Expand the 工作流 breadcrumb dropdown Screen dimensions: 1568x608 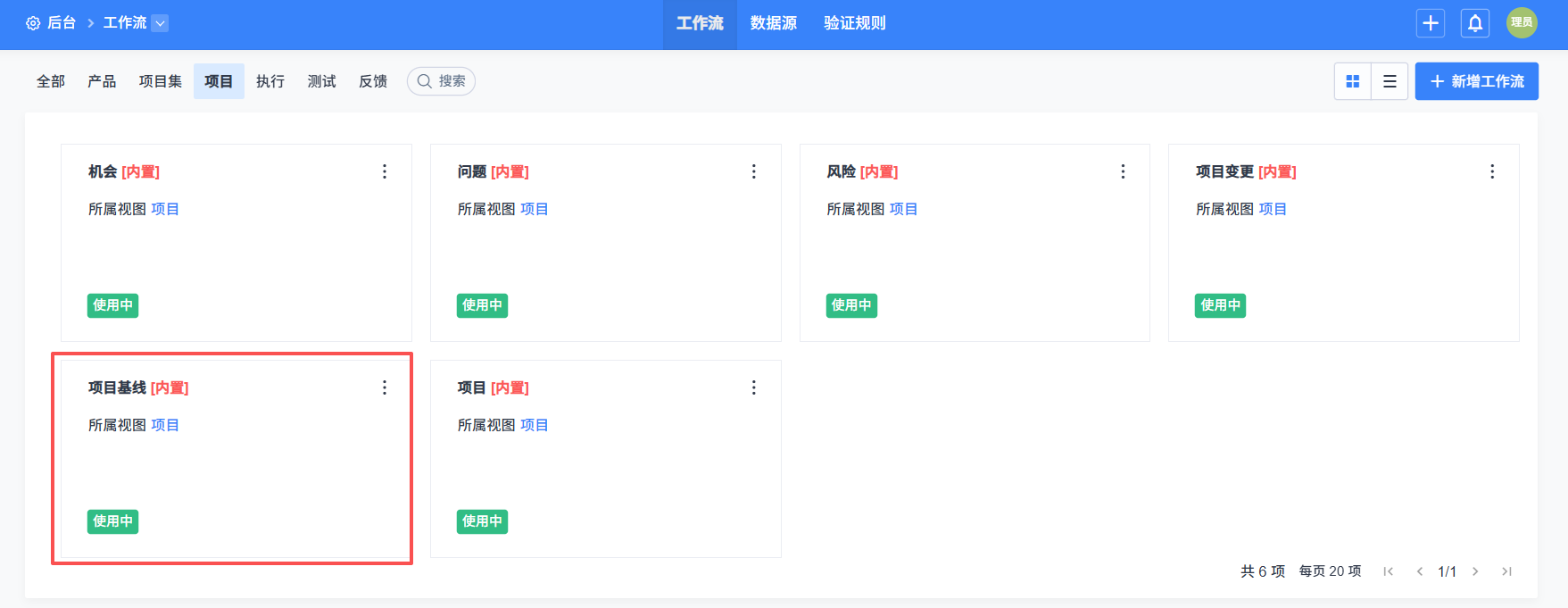[x=160, y=23]
